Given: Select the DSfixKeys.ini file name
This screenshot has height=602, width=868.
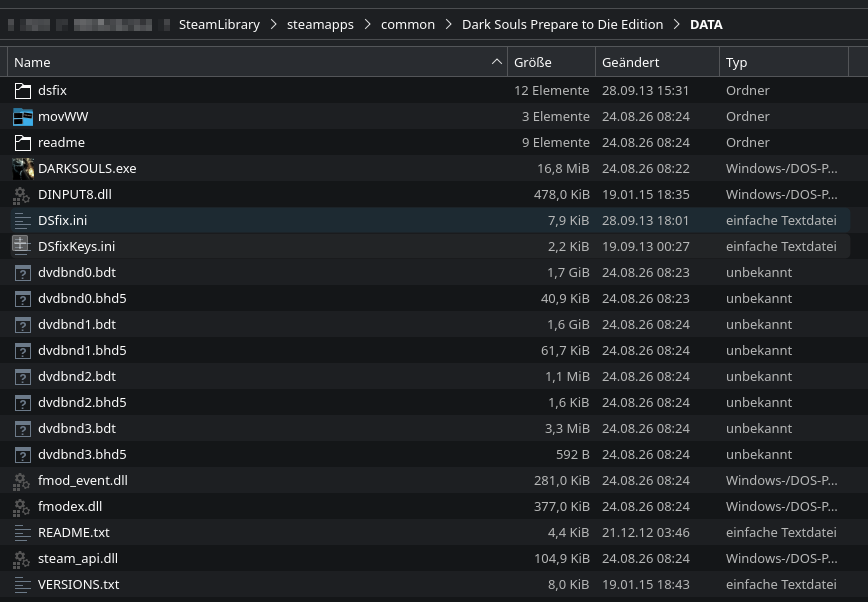Looking at the screenshot, I should (76, 246).
